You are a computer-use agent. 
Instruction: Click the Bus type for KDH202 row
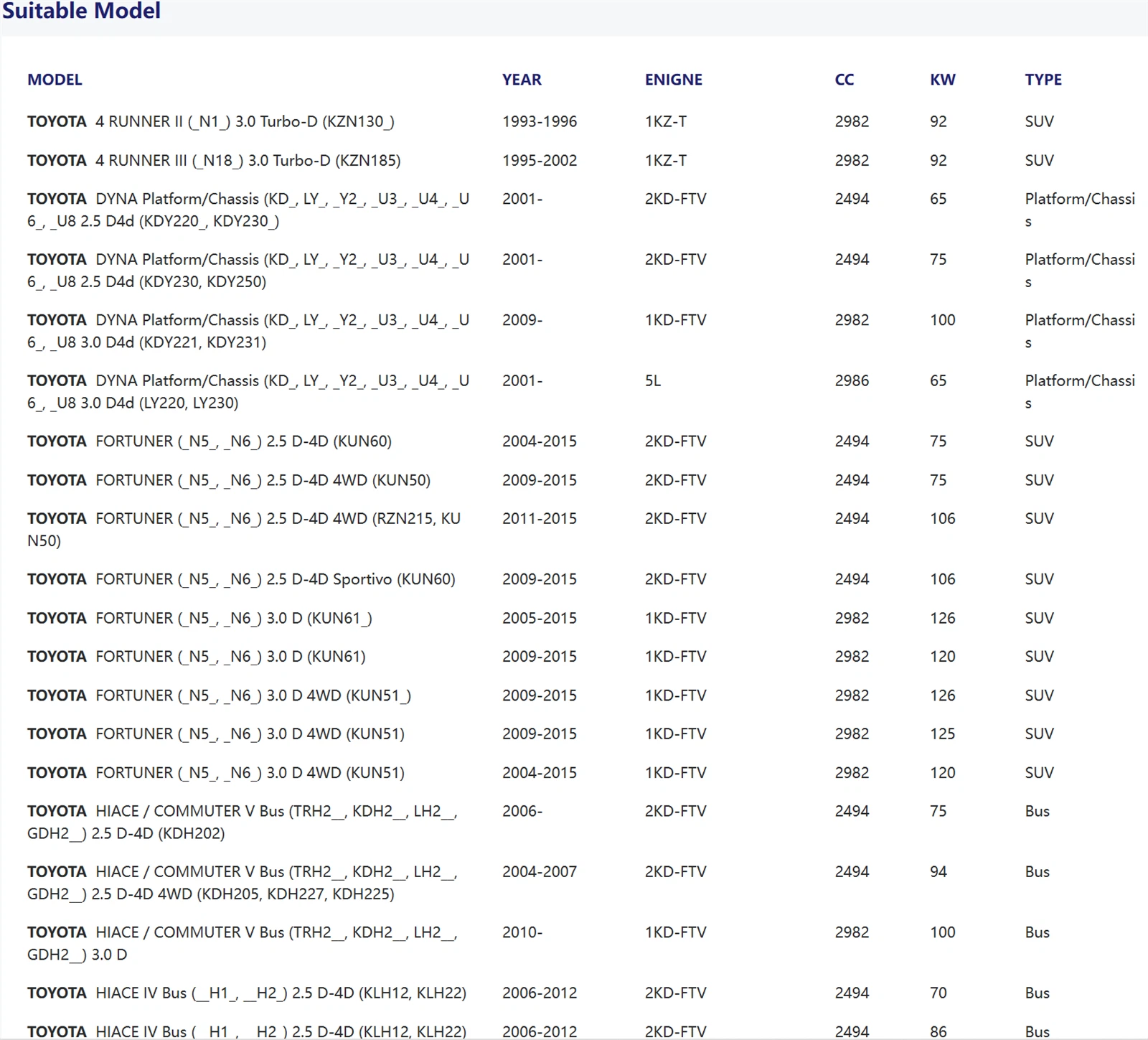click(x=1038, y=812)
